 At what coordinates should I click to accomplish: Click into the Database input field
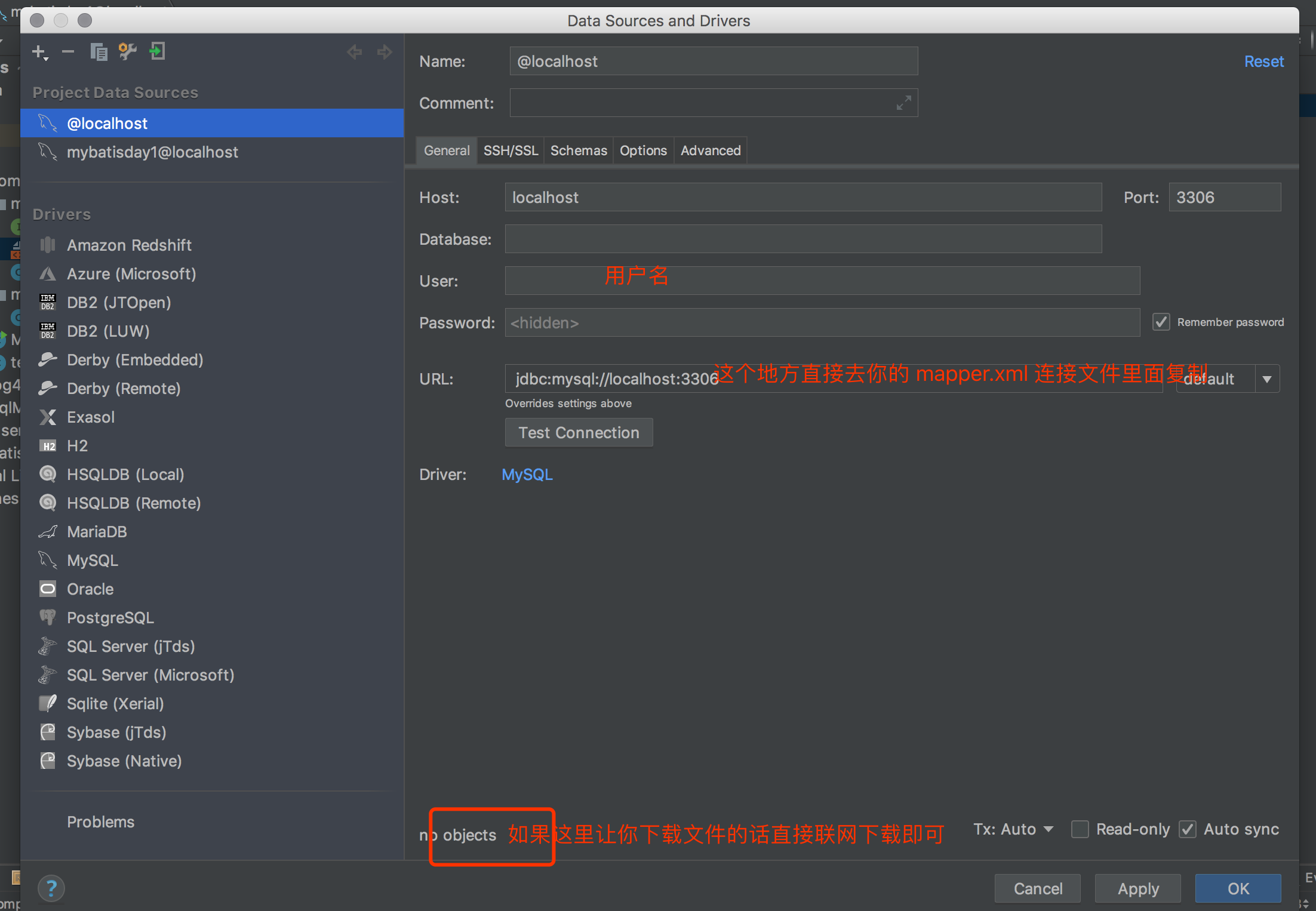pyautogui.click(x=802, y=239)
